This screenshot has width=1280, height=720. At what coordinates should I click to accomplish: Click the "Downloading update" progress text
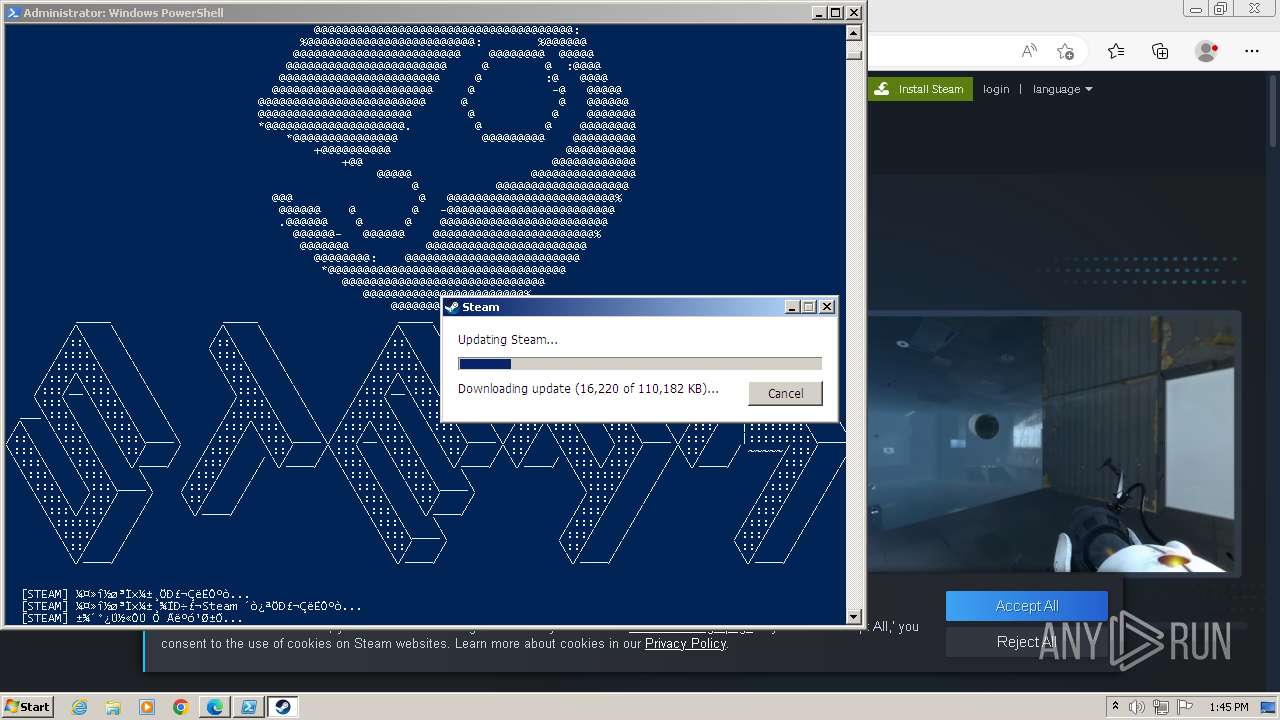588,389
